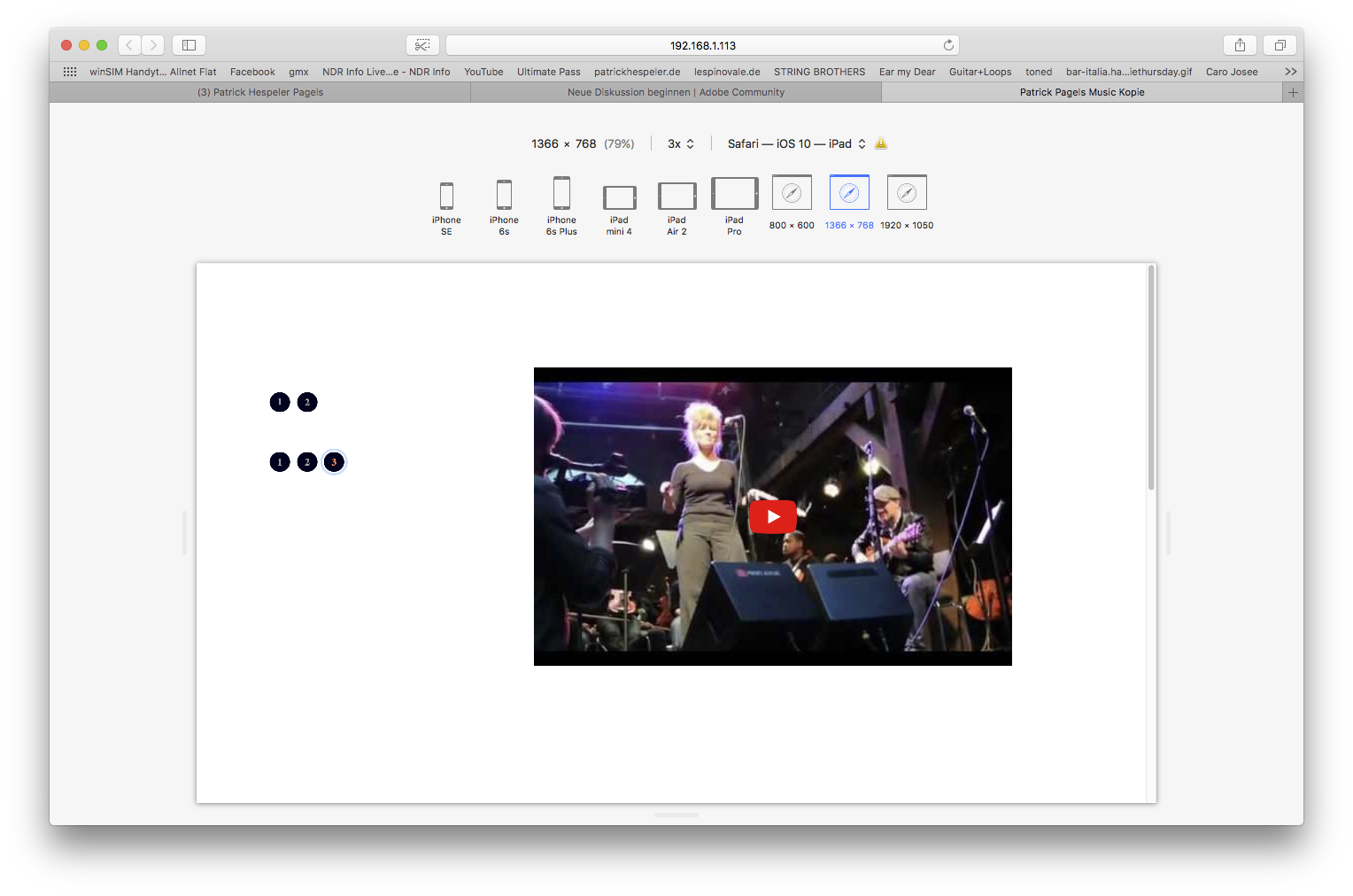Select the iPad Air 2 device preset
1353x896 pixels.
click(676, 209)
